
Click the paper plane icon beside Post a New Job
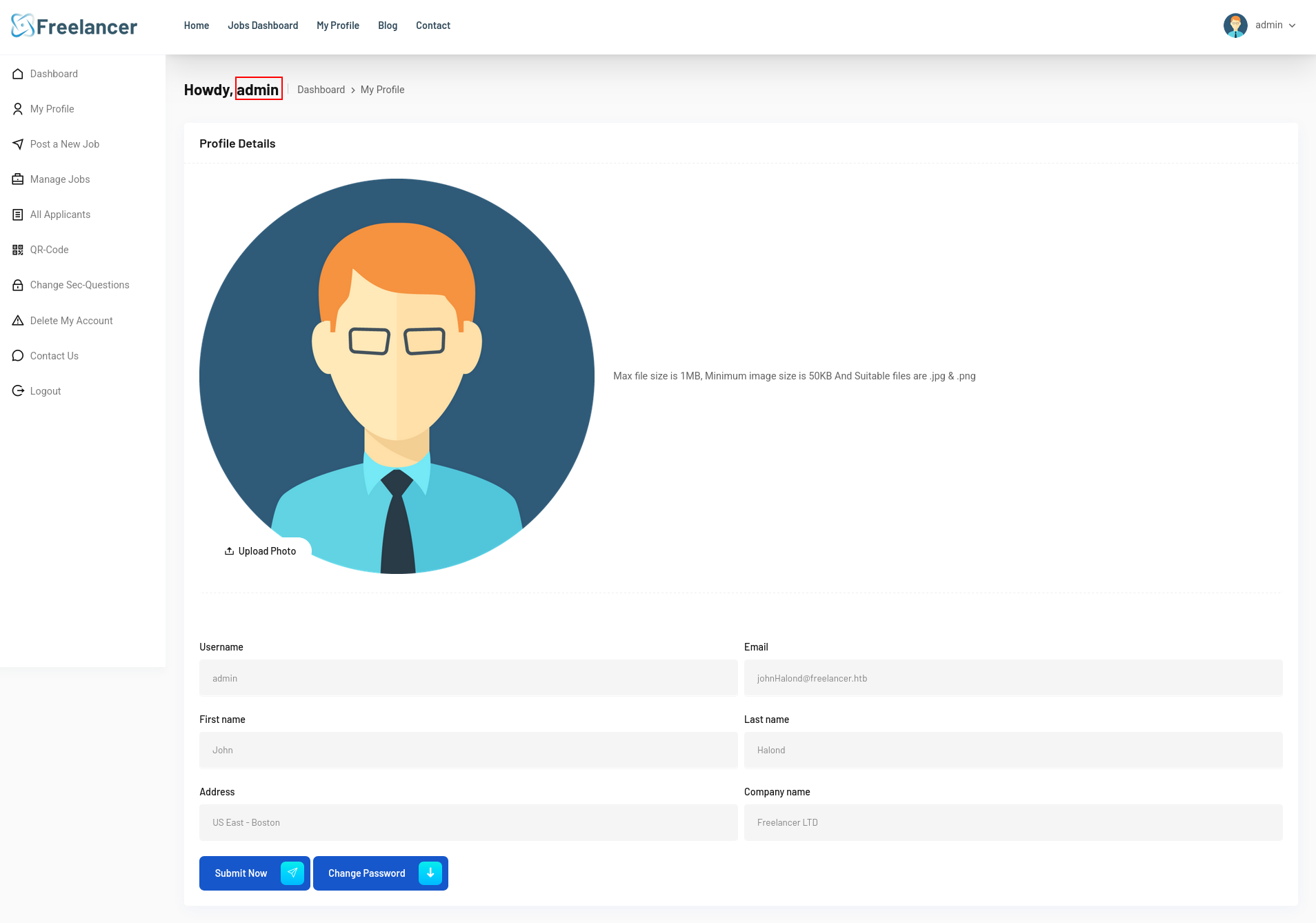[18, 144]
